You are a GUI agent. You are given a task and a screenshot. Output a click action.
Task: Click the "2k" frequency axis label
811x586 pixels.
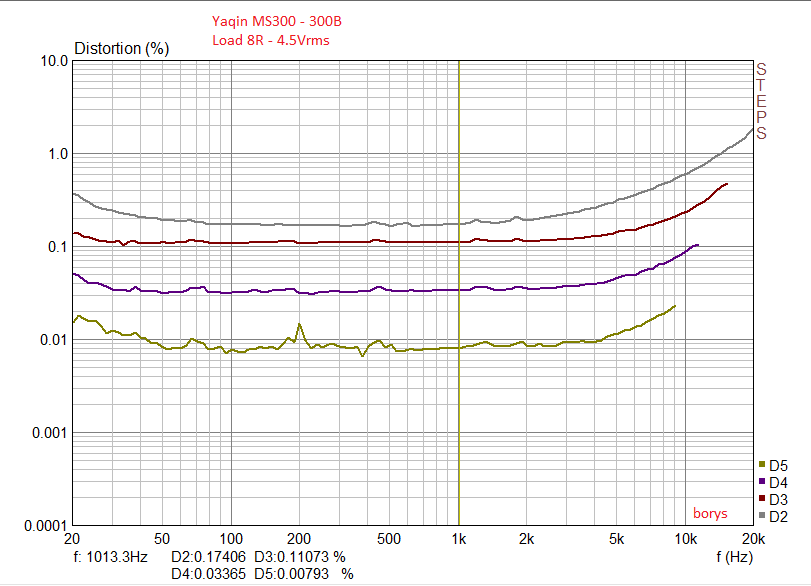(x=527, y=539)
